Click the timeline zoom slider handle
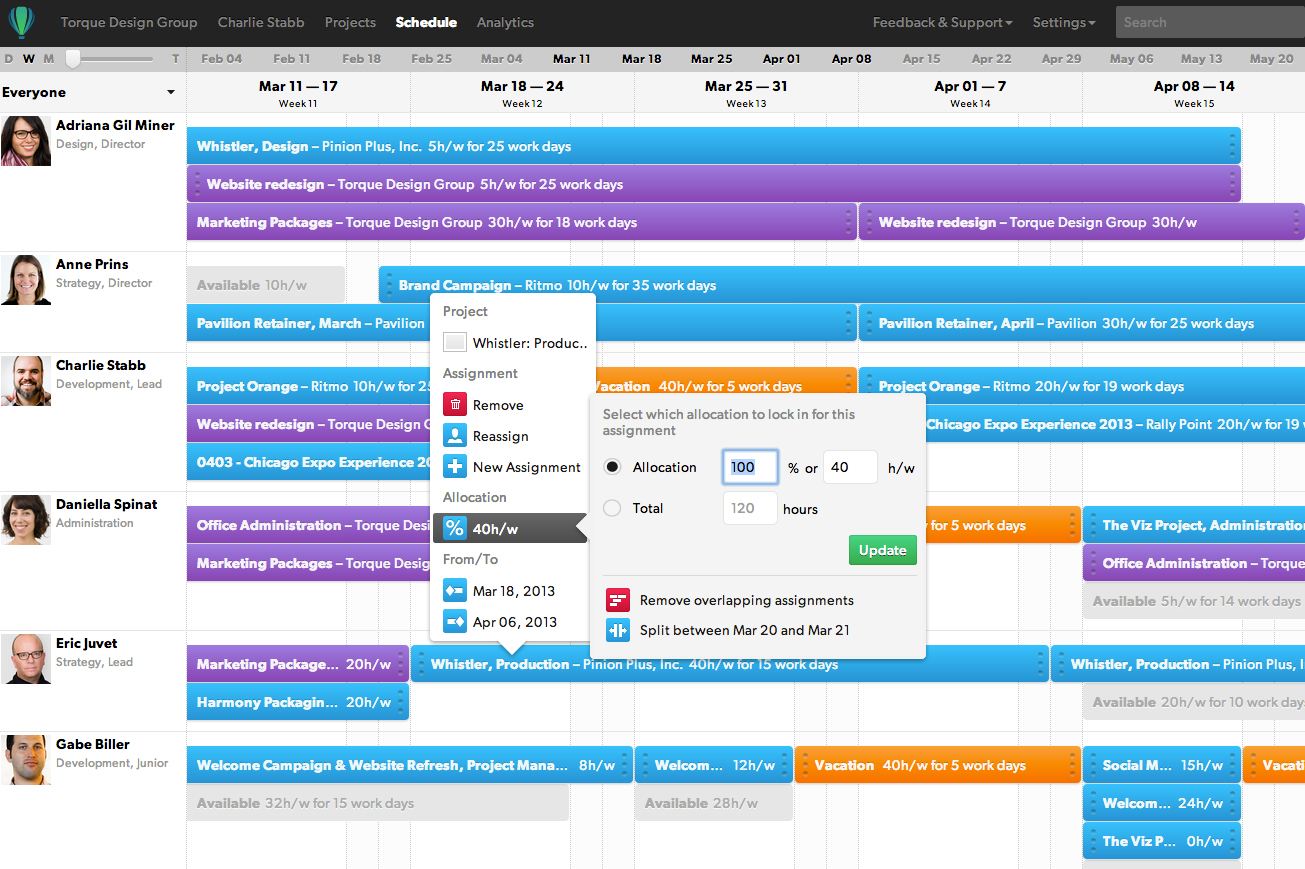Screen dimensions: 1305x869 pos(73,59)
